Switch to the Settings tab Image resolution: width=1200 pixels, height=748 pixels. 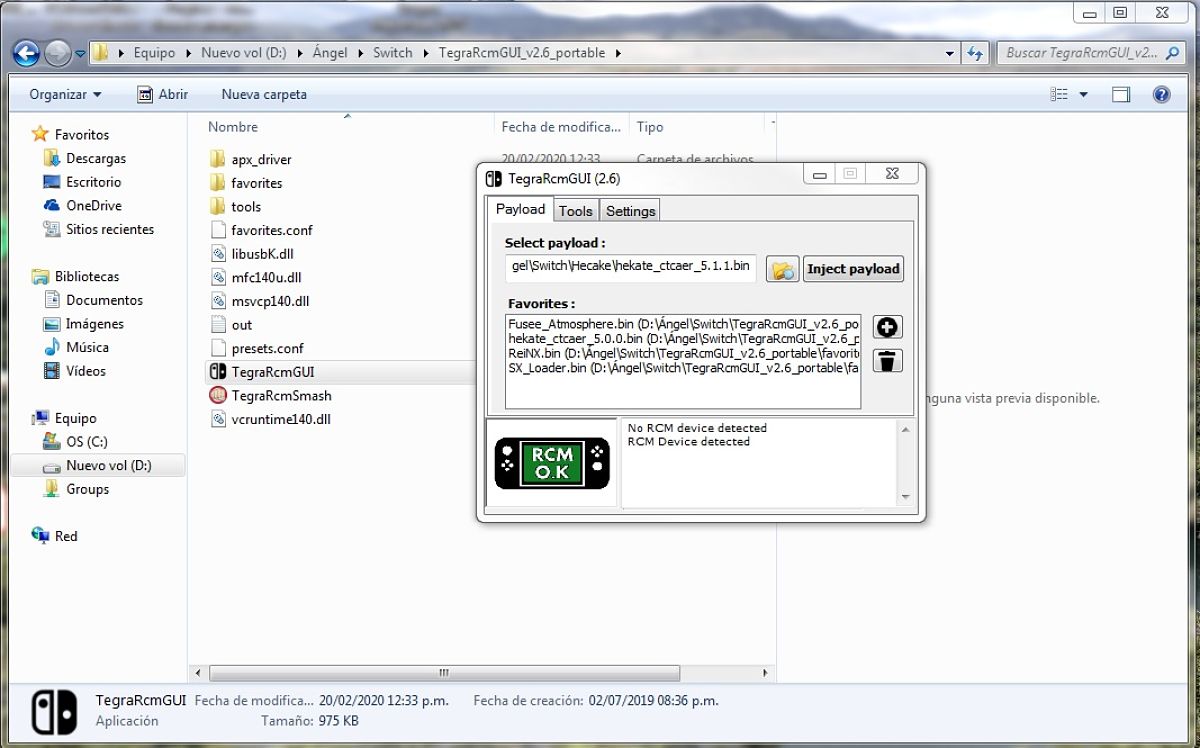(630, 210)
